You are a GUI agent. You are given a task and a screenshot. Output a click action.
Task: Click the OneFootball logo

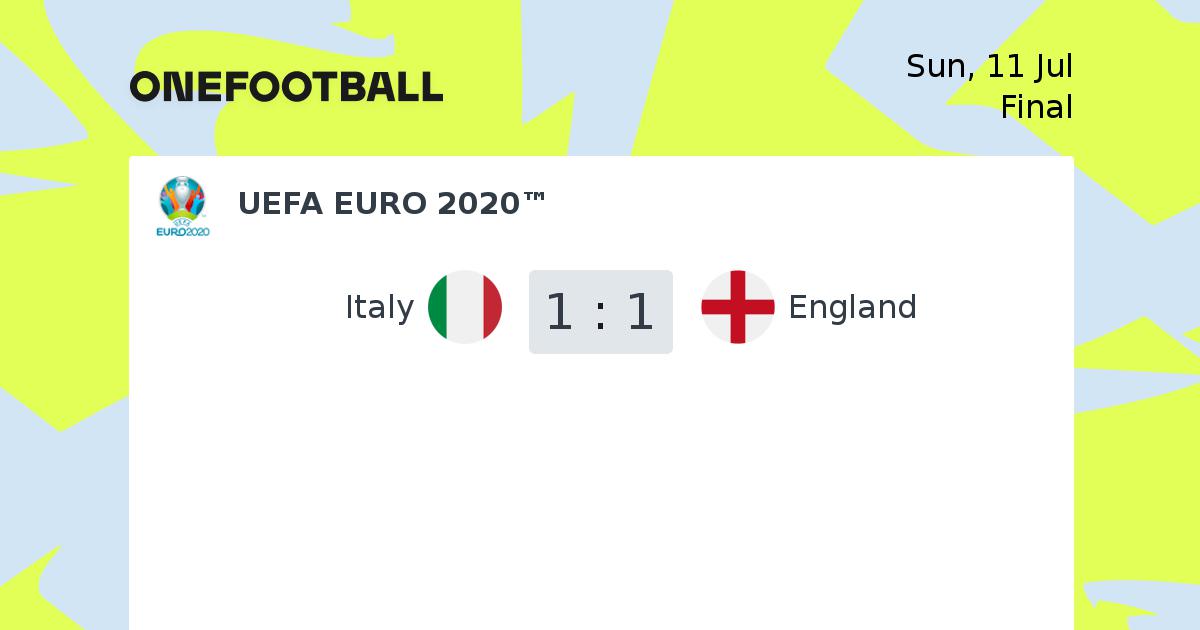click(x=286, y=86)
